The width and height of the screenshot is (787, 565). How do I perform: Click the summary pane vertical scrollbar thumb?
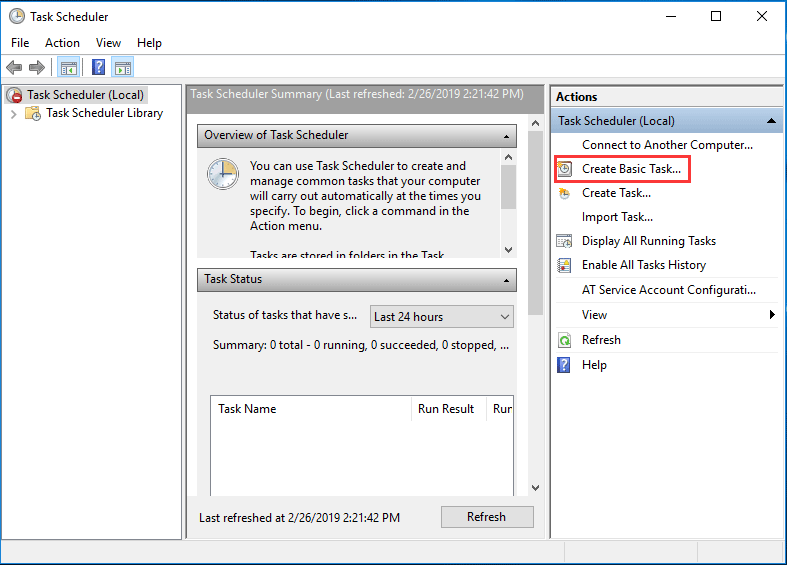point(536,222)
